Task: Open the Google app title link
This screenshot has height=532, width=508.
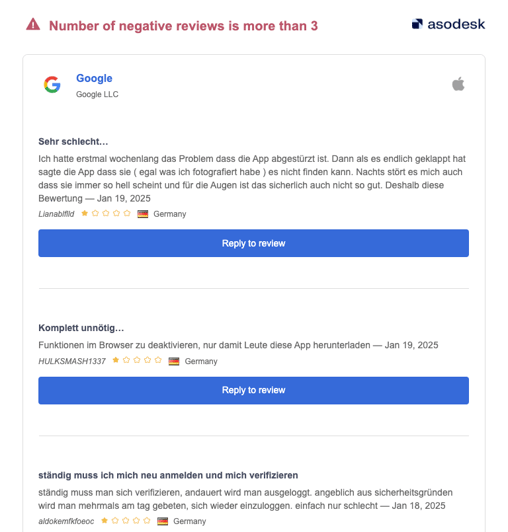Action: 94,78
